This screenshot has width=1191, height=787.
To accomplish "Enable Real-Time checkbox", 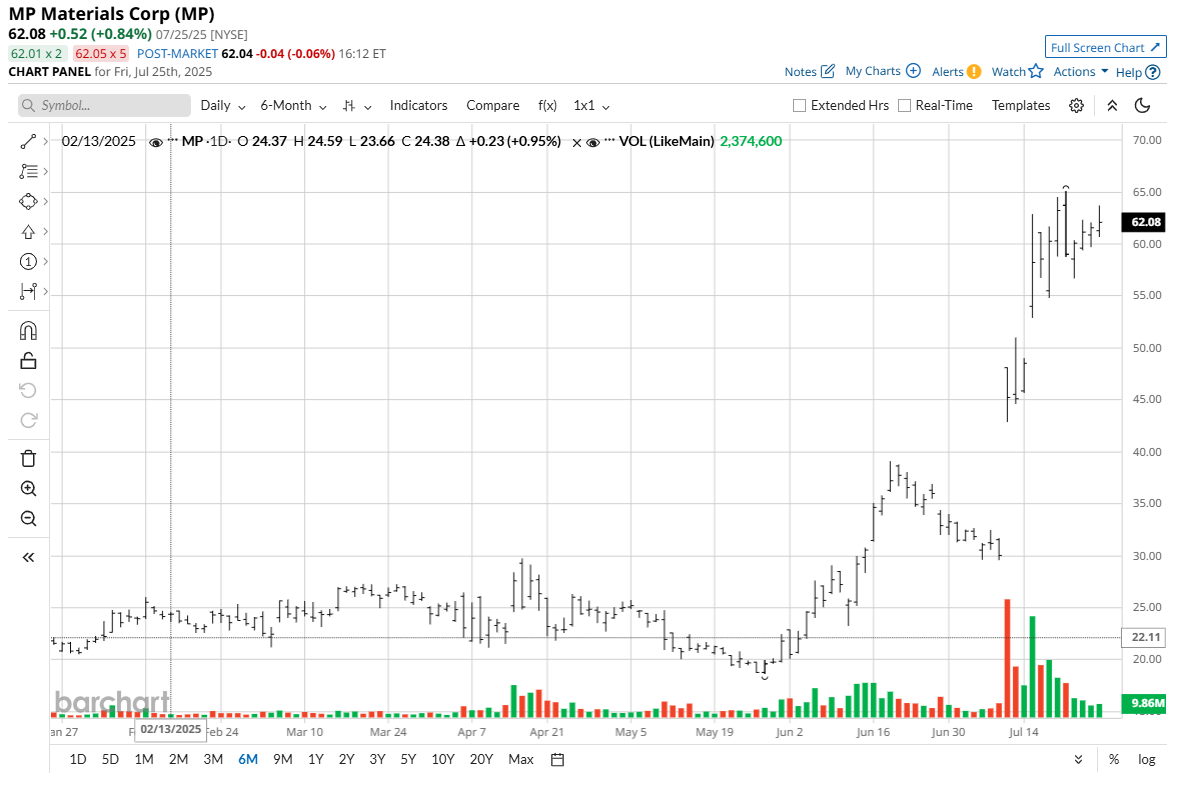I will tap(904, 106).
